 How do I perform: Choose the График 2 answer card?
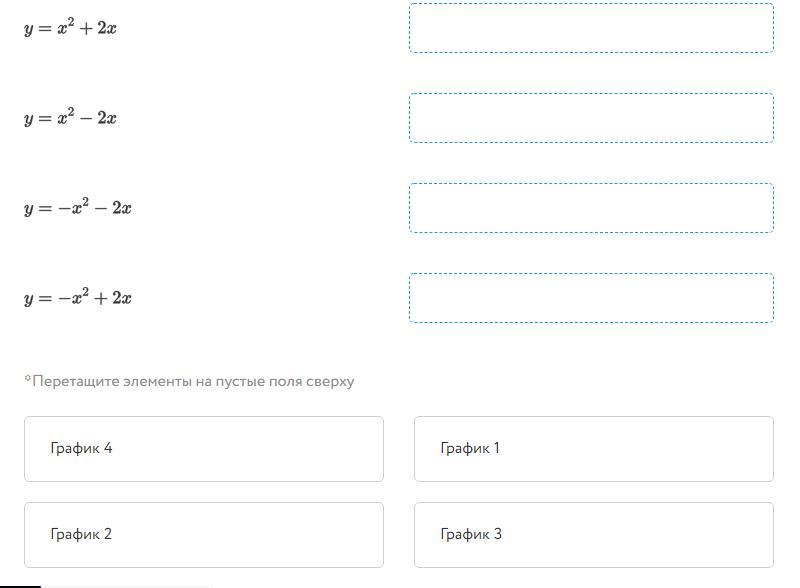click(204, 535)
